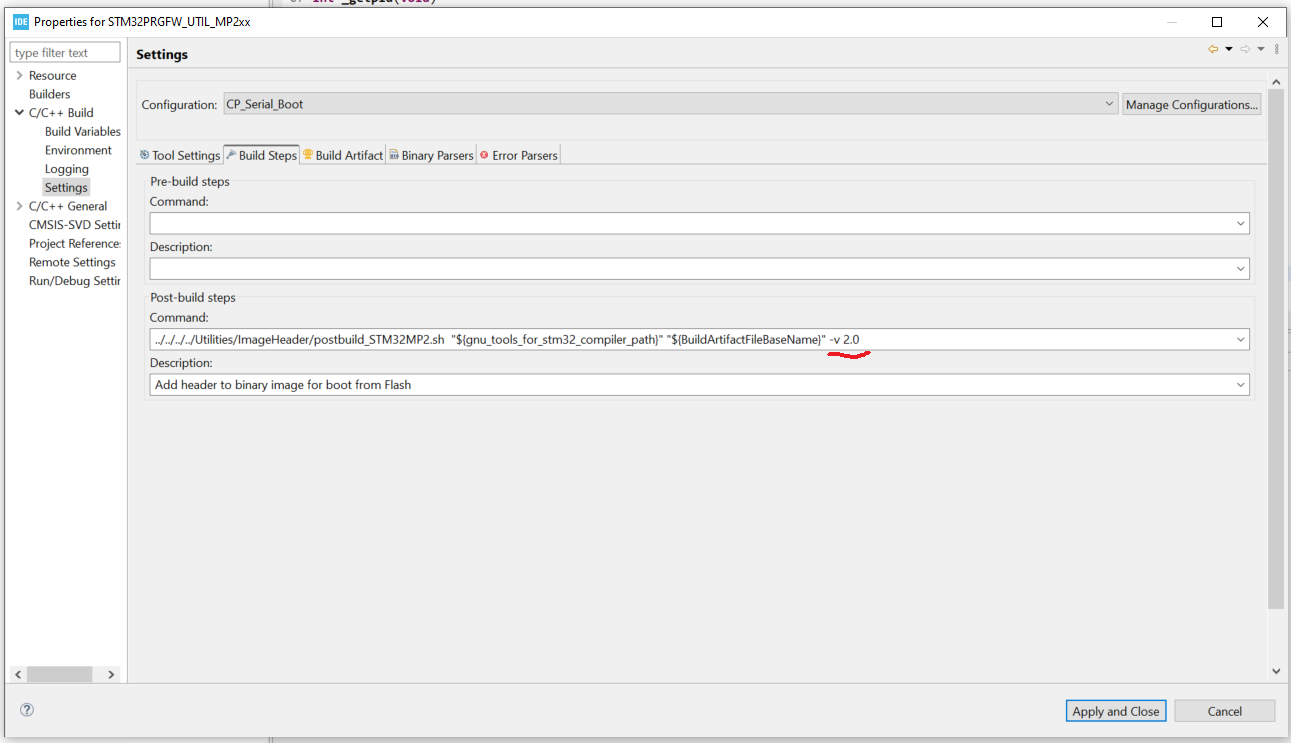Open the forward history dropdown arrow
Screen dimensions: 1291x743
click(x=1261, y=49)
